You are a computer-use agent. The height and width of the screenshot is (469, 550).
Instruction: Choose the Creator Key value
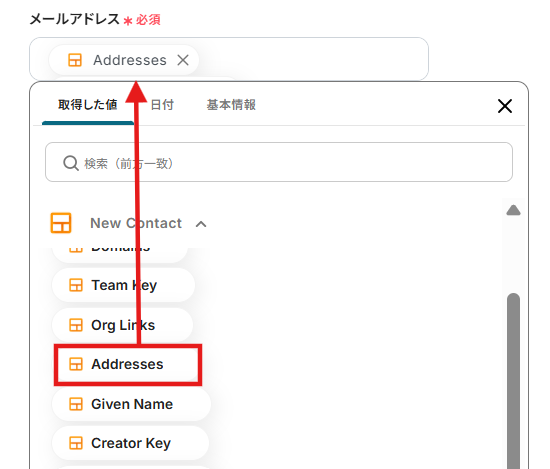130,443
